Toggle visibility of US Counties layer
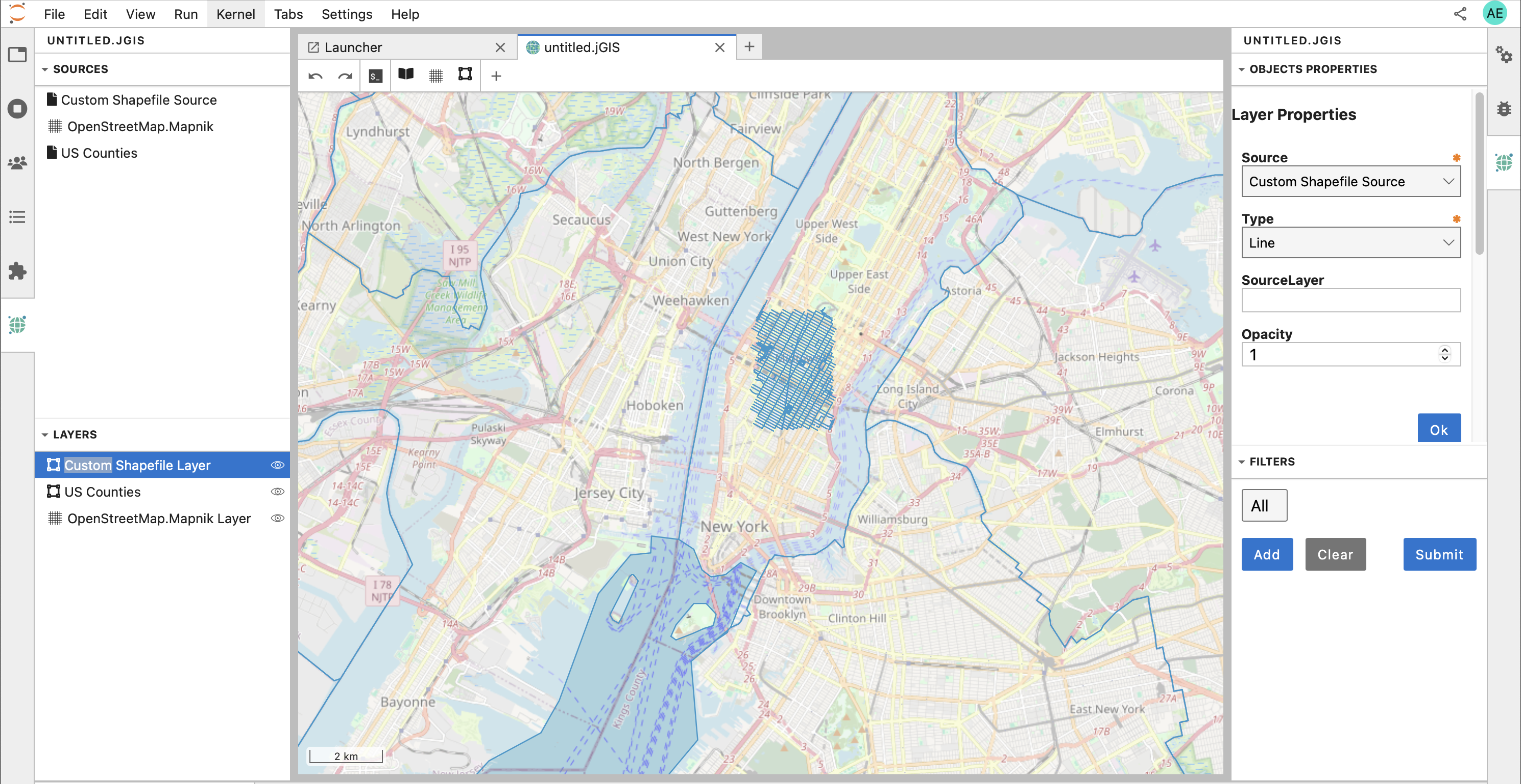1521x784 pixels. point(278,491)
